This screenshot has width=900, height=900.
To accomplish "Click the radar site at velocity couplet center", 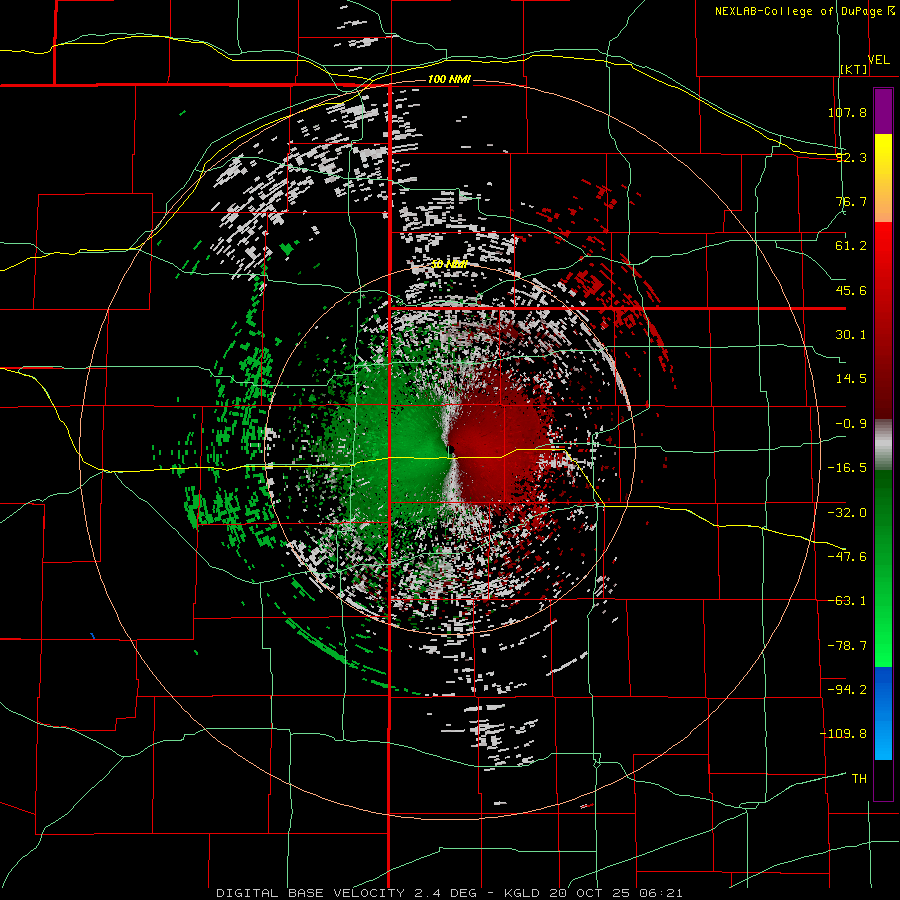I will tap(451, 451).
